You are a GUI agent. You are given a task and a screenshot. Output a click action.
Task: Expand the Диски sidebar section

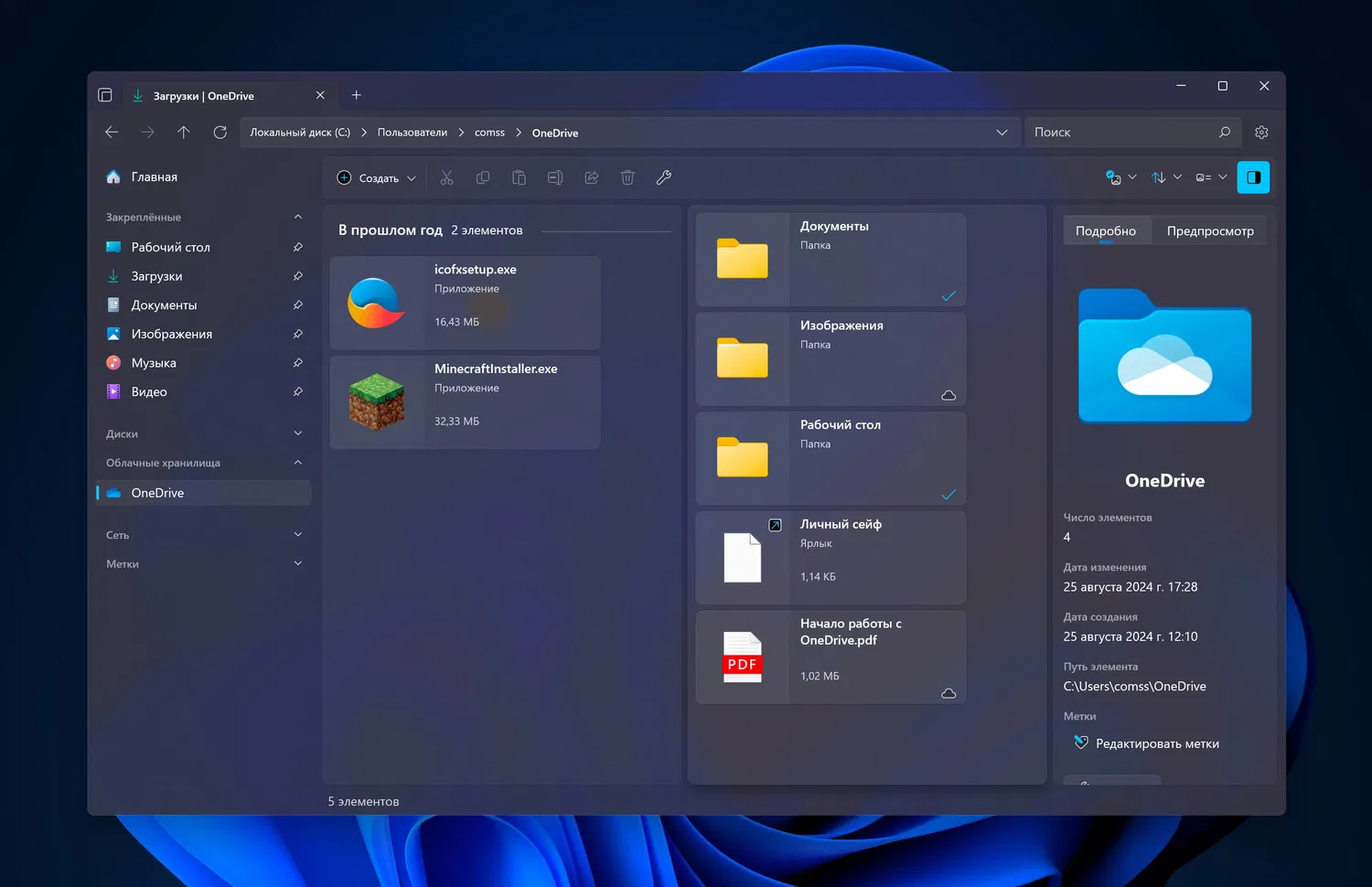coord(297,433)
